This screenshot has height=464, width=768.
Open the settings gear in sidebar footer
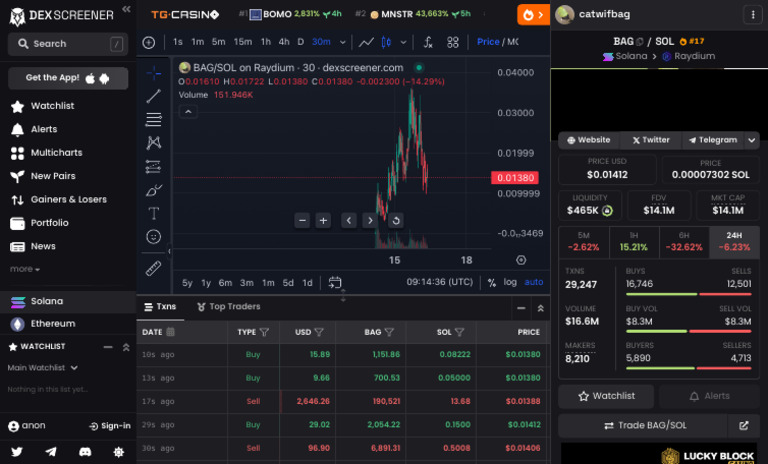[119, 452]
